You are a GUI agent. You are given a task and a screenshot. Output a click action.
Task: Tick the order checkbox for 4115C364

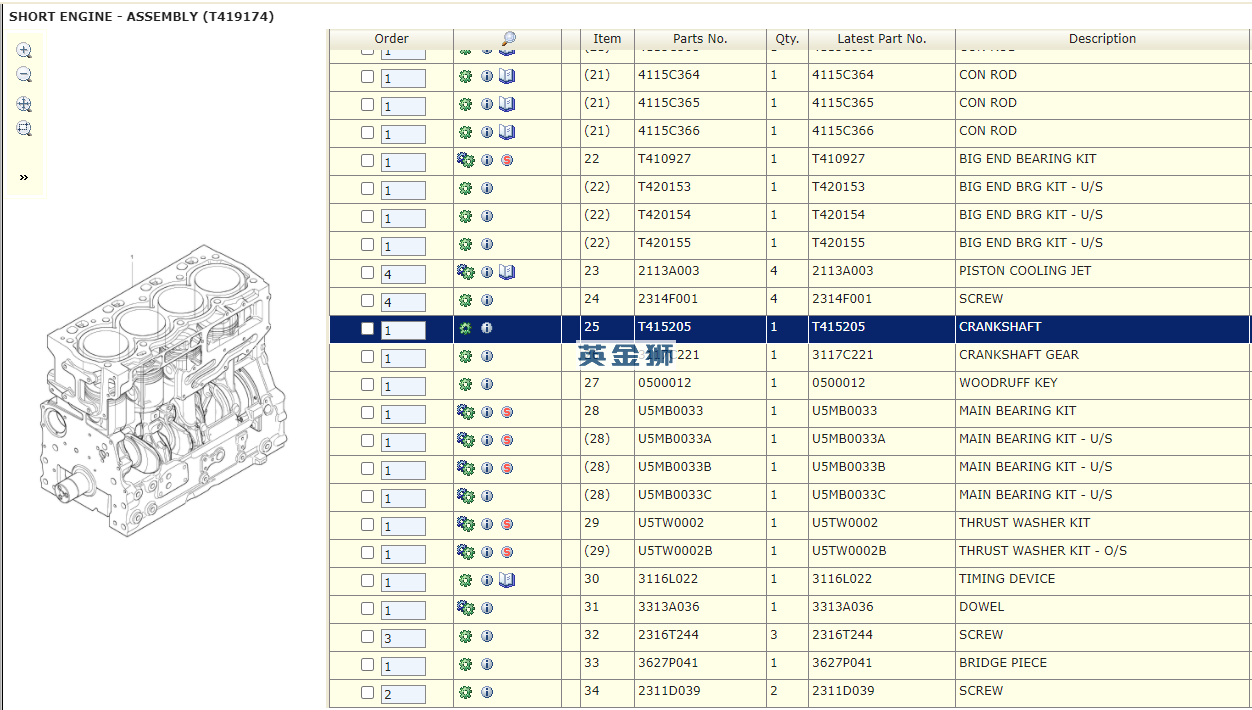tap(367, 76)
